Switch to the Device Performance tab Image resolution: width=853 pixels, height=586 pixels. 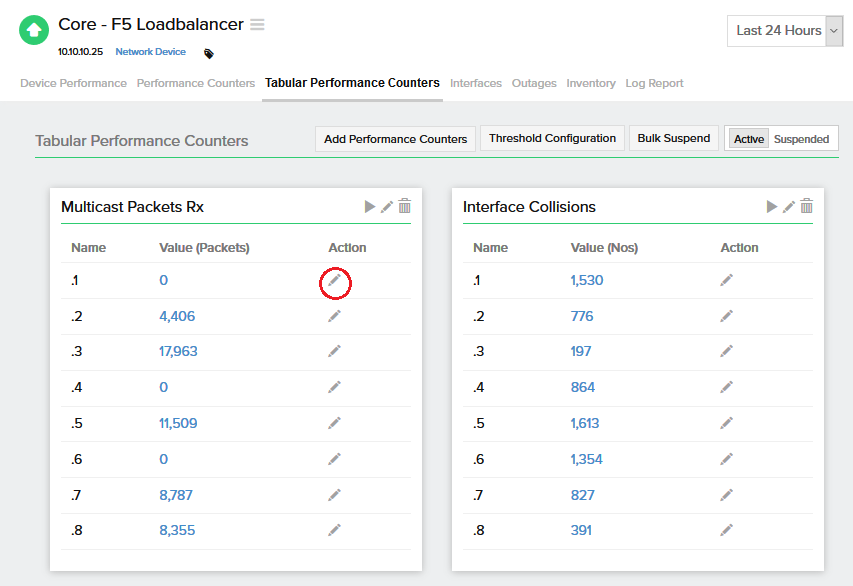click(73, 83)
